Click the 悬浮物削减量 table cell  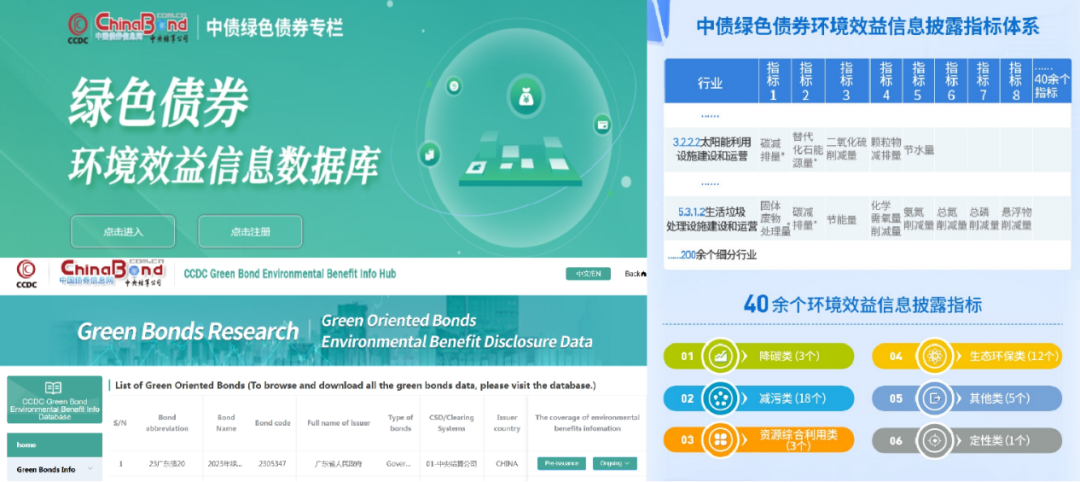click(1017, 218)
